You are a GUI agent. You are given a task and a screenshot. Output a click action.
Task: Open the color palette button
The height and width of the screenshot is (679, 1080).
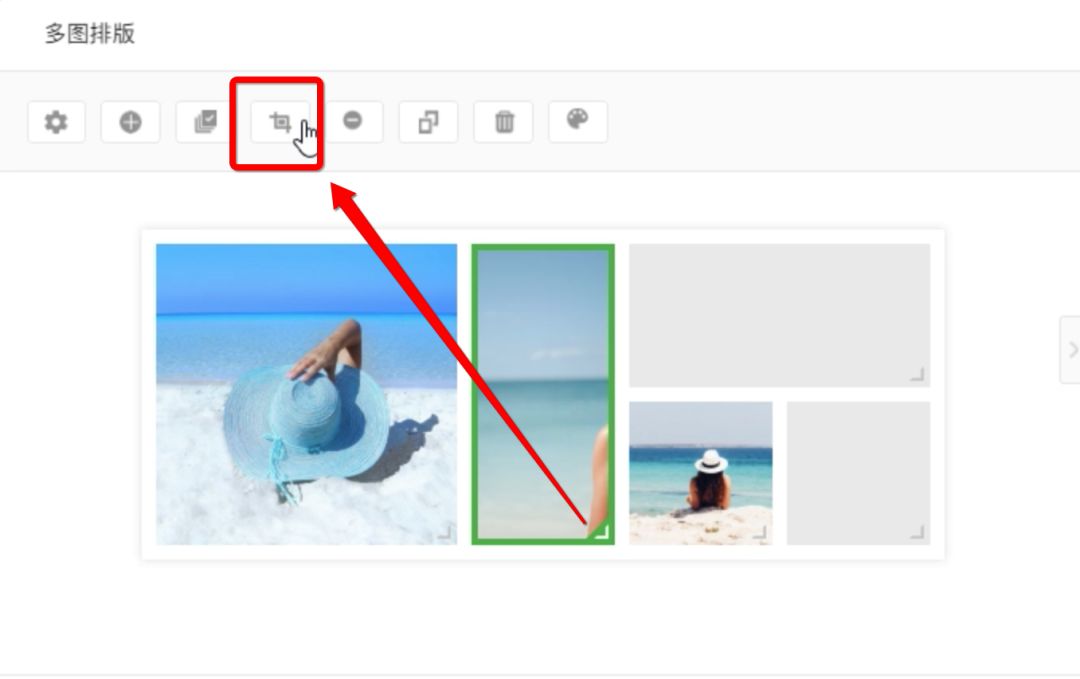click(x=578, y=122)
